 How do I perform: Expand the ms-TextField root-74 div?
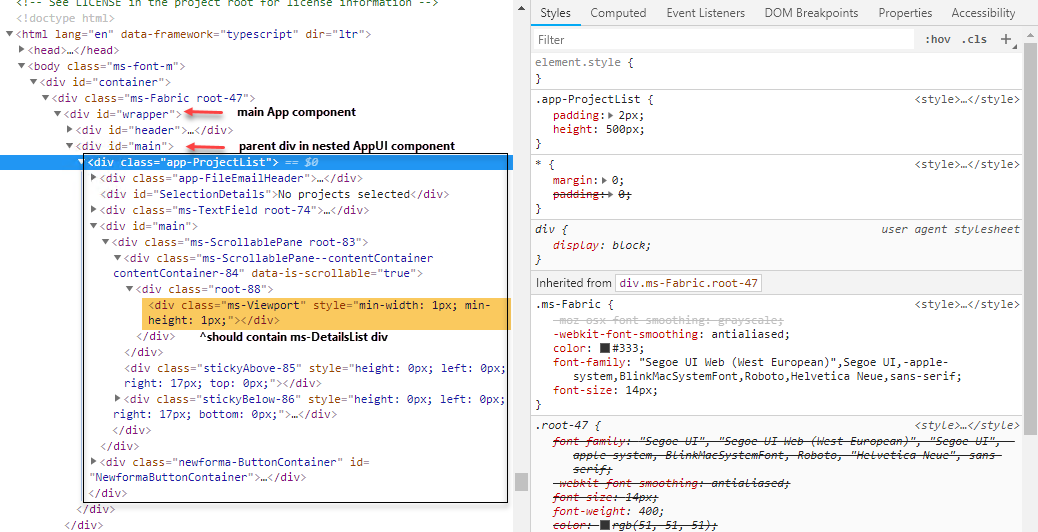(94, 210)
